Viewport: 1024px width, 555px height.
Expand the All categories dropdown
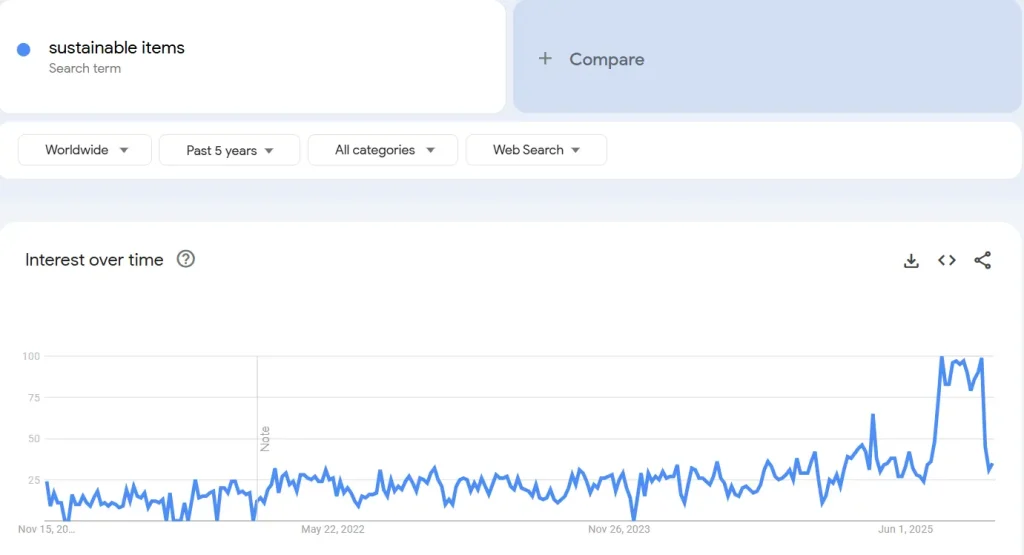click(x=383, y=150)
